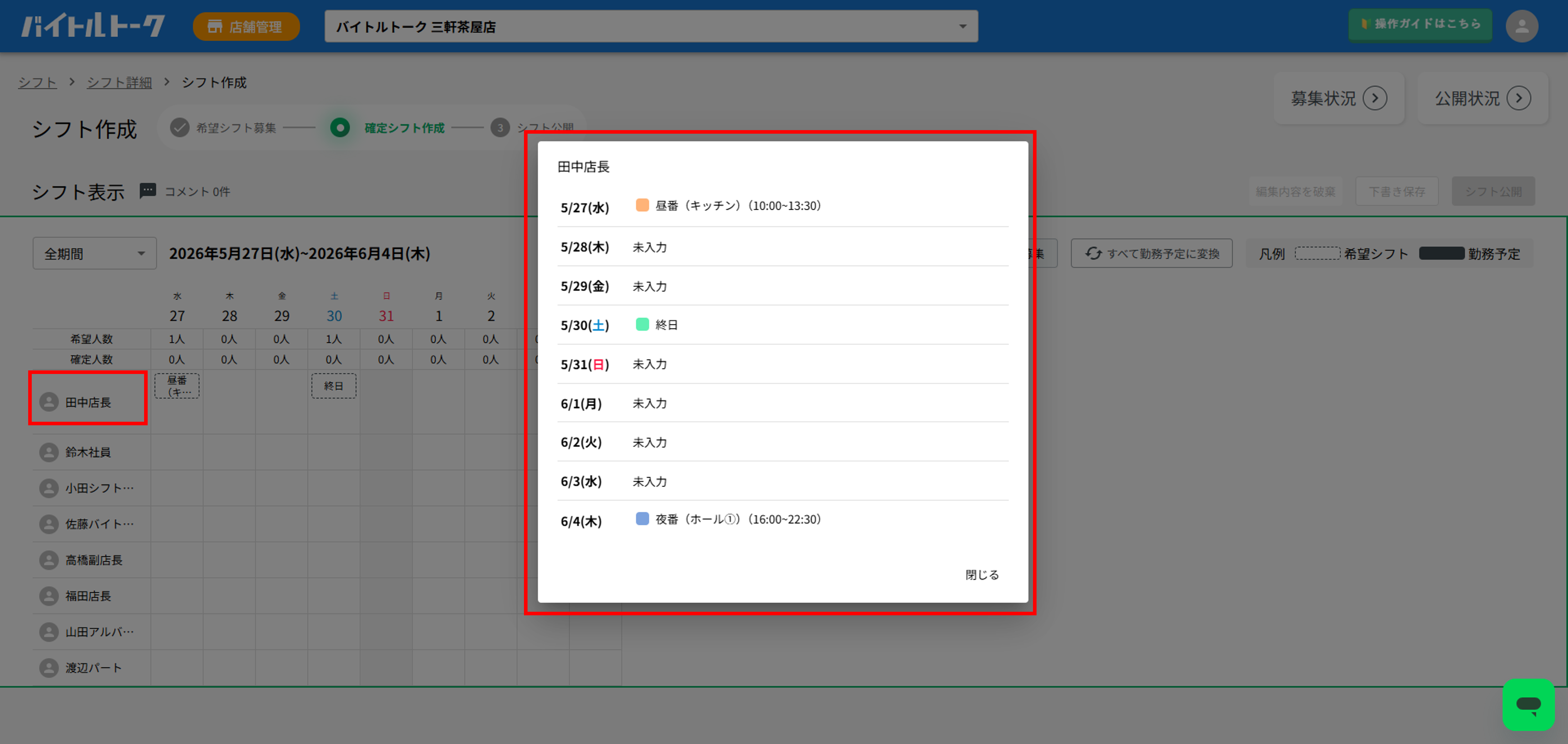
Task: Click the orange 昼番 color swatch
Action: pyautogui.click(x=642, y=205)
